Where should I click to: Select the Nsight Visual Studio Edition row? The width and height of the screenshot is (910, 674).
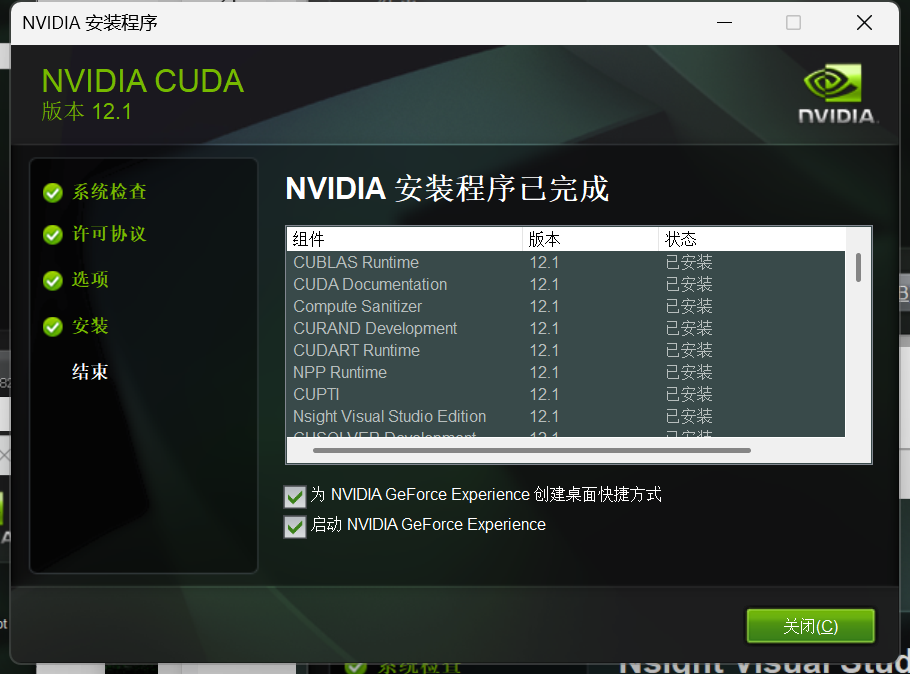coord(566,417)
